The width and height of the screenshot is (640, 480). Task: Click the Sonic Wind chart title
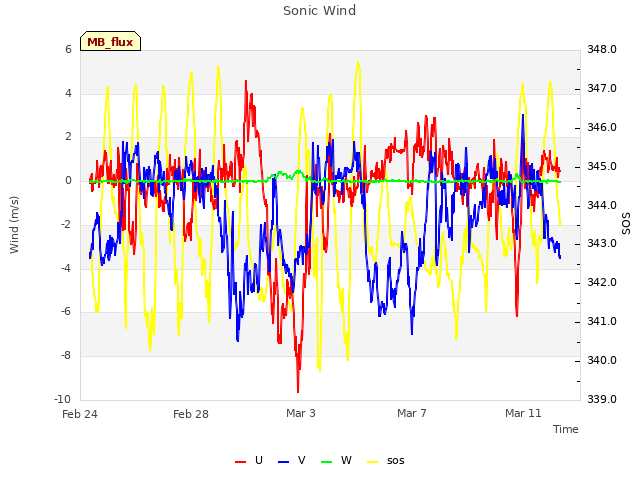tap(320, 11)
